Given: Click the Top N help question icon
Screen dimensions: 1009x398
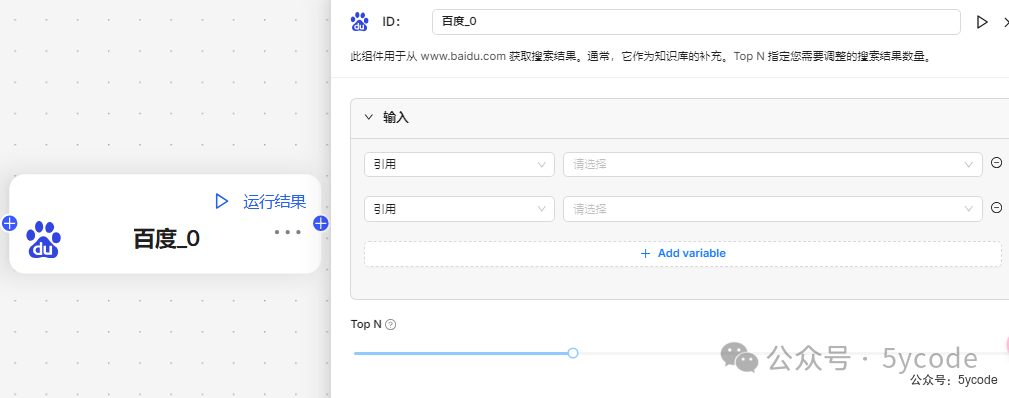Looking at the screenshot, I should [x=390, y=325].
